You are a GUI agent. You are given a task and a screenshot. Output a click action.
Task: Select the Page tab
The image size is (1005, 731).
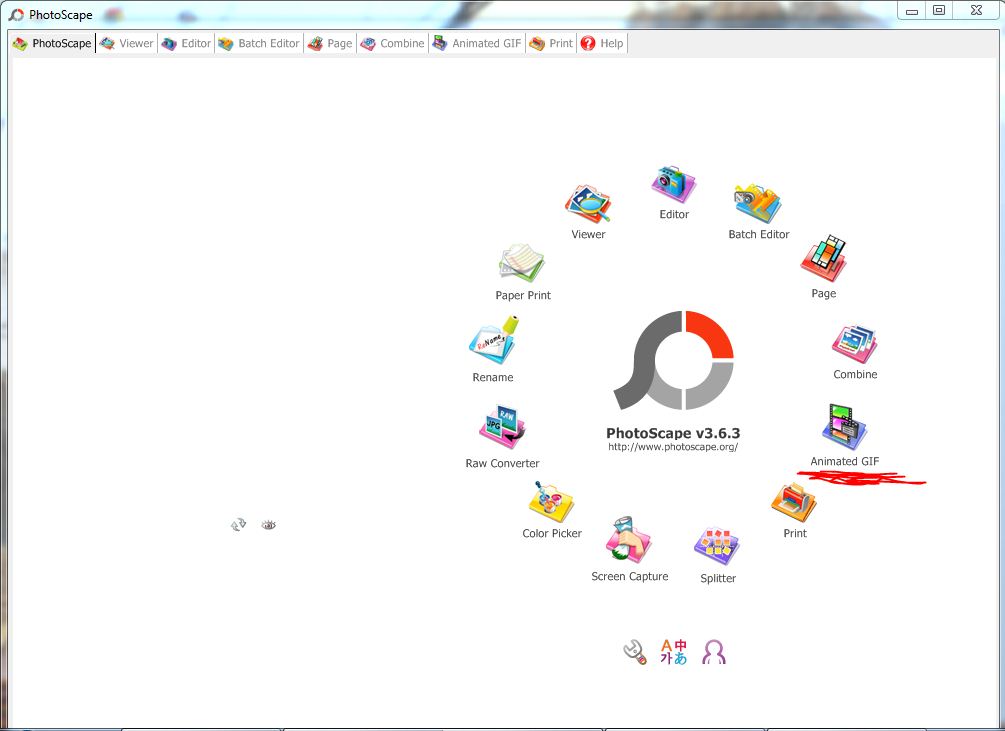click(x=330, y=44)
